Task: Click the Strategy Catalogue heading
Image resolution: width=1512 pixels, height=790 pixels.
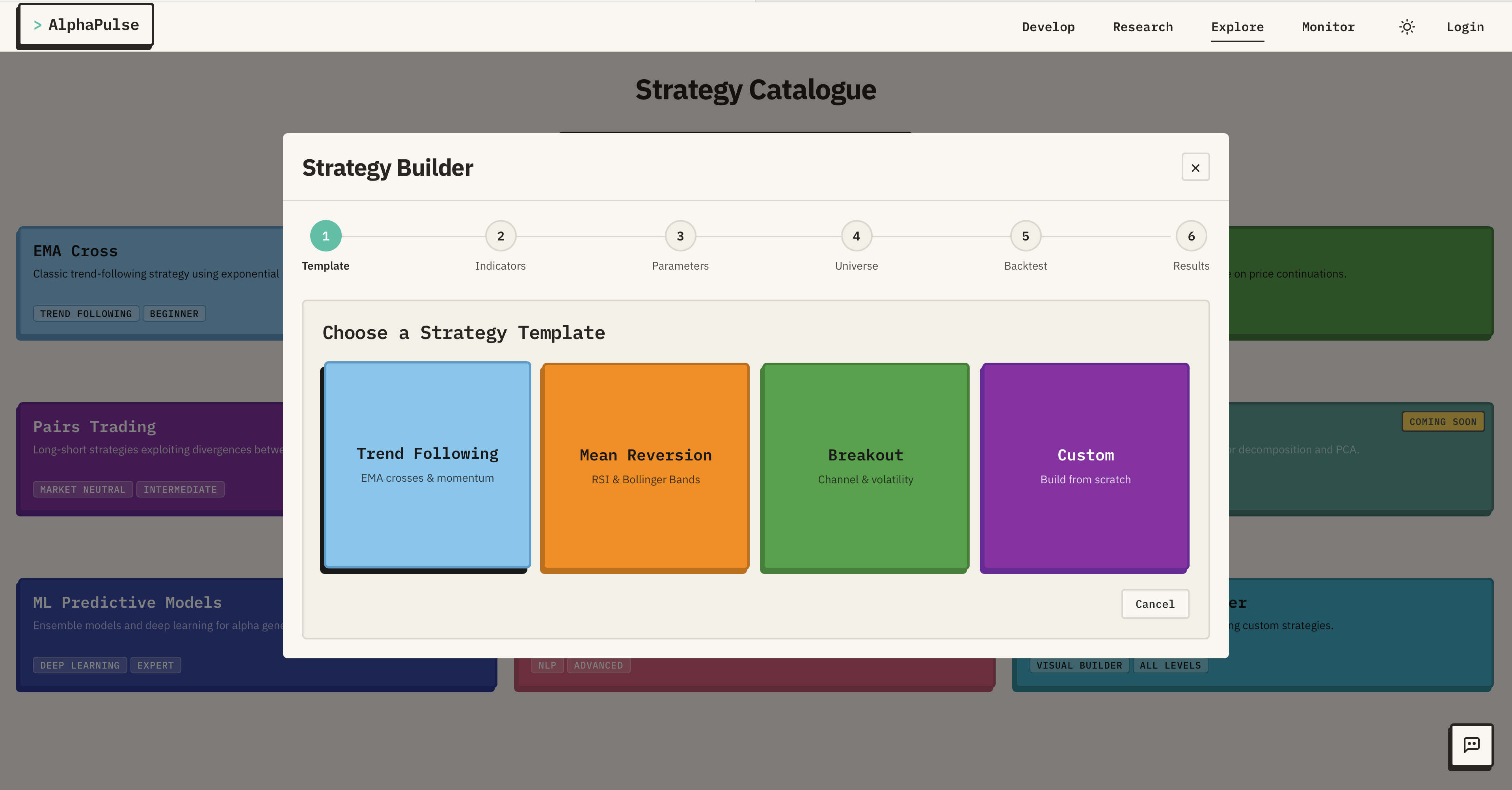Action: click(x=756, y=90)
